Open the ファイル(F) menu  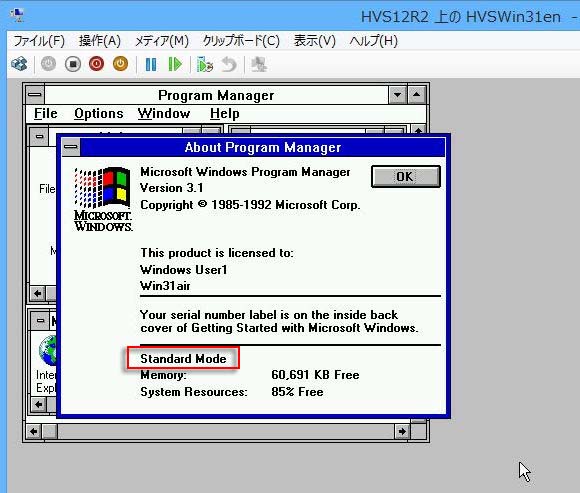pos(39,41)
